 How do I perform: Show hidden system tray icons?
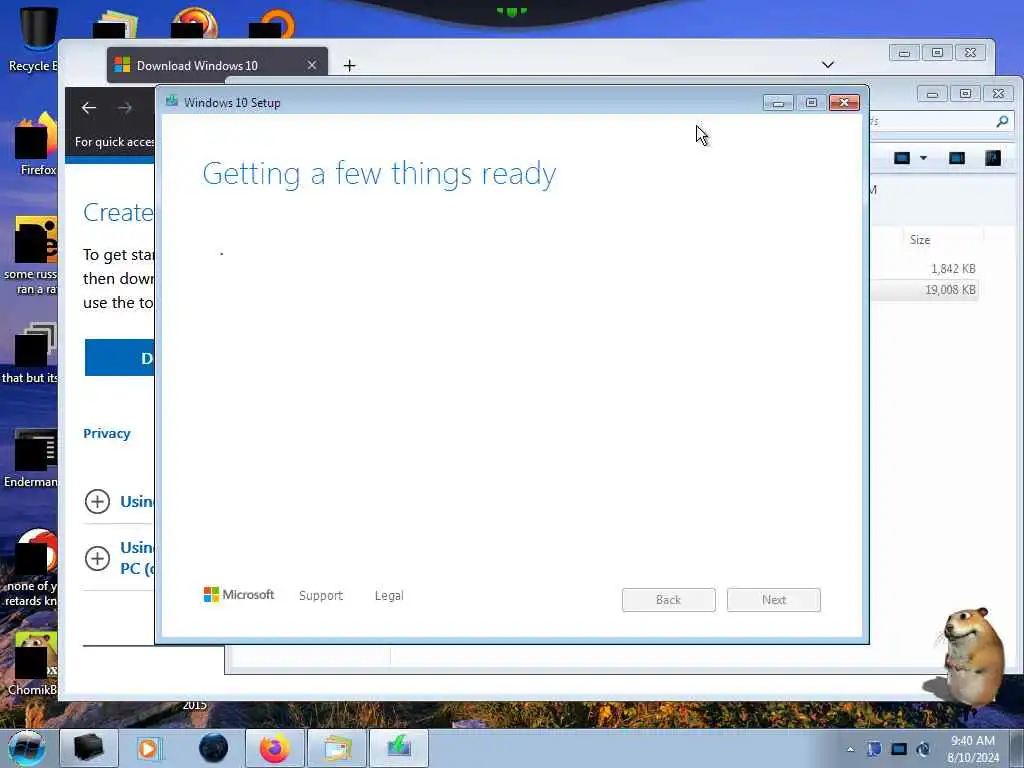pyautogui.click(x=850, y=749)
